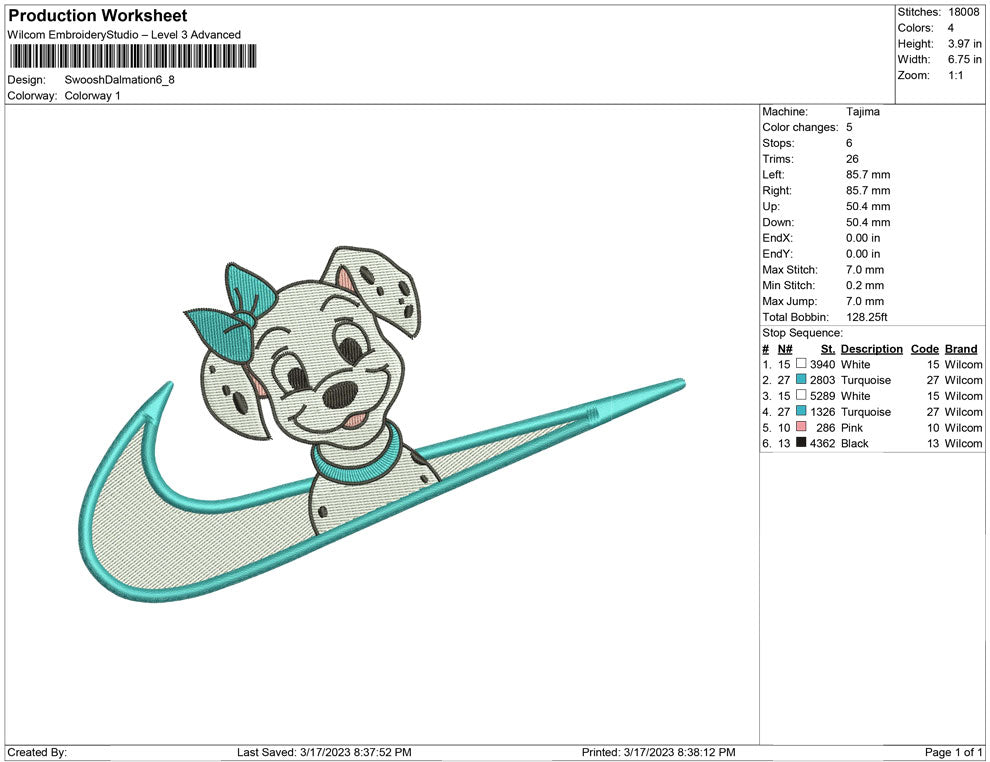This screenshot has height=762, width=990.
Task: Click the Zoom value '1:1'
Action: (955, 75)
